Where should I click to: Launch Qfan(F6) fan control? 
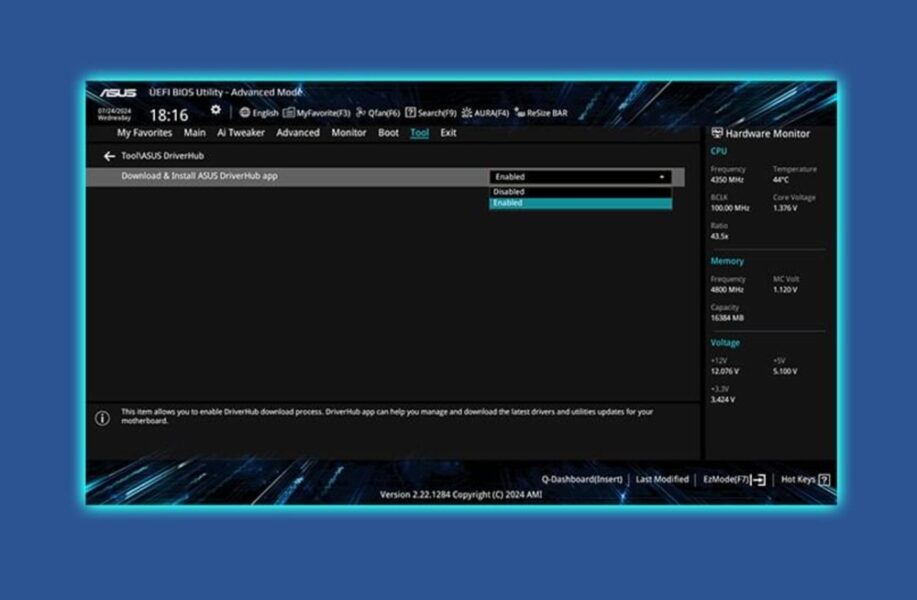[x=378, y=113]
